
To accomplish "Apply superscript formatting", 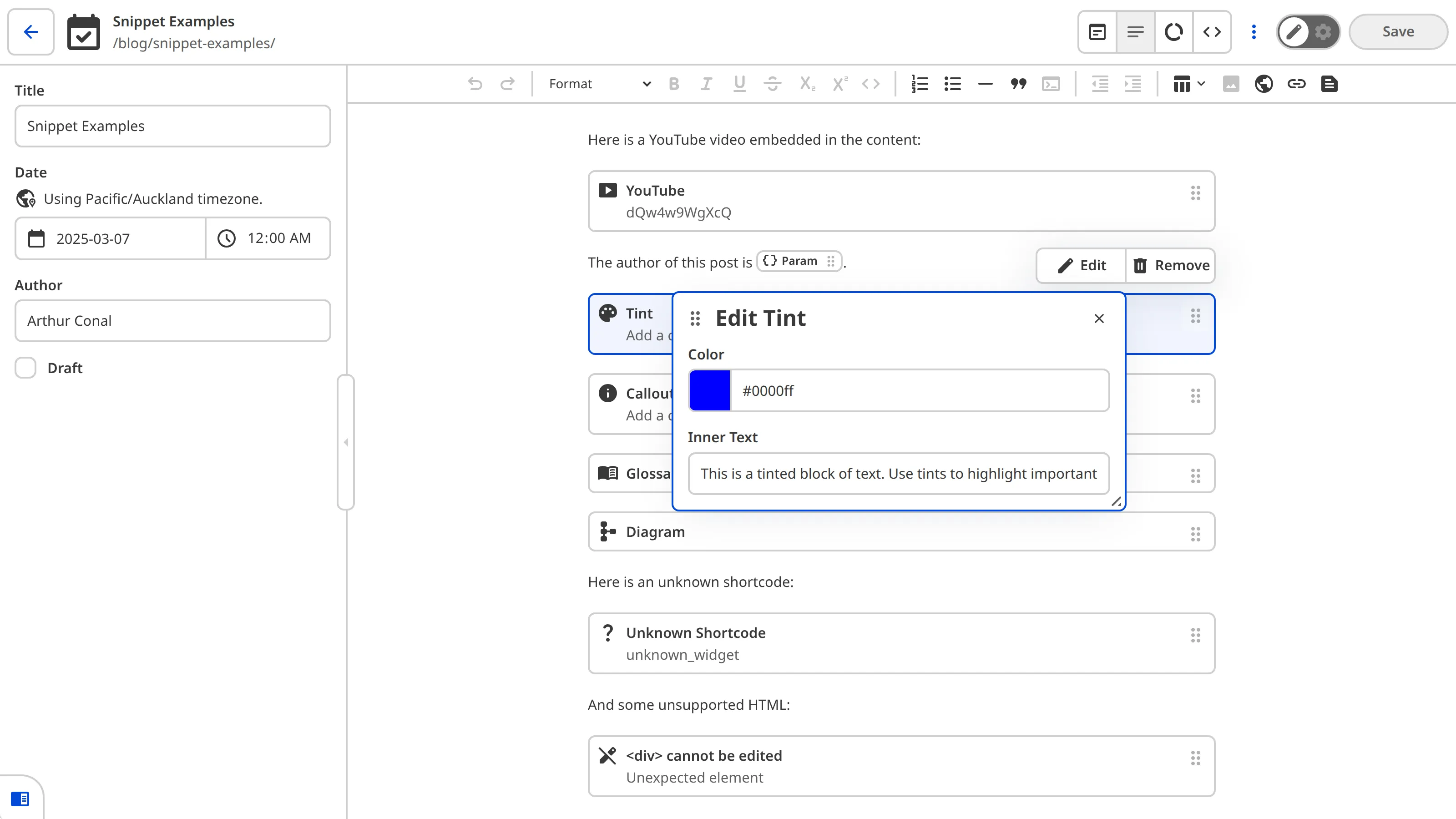I will 840,84.
